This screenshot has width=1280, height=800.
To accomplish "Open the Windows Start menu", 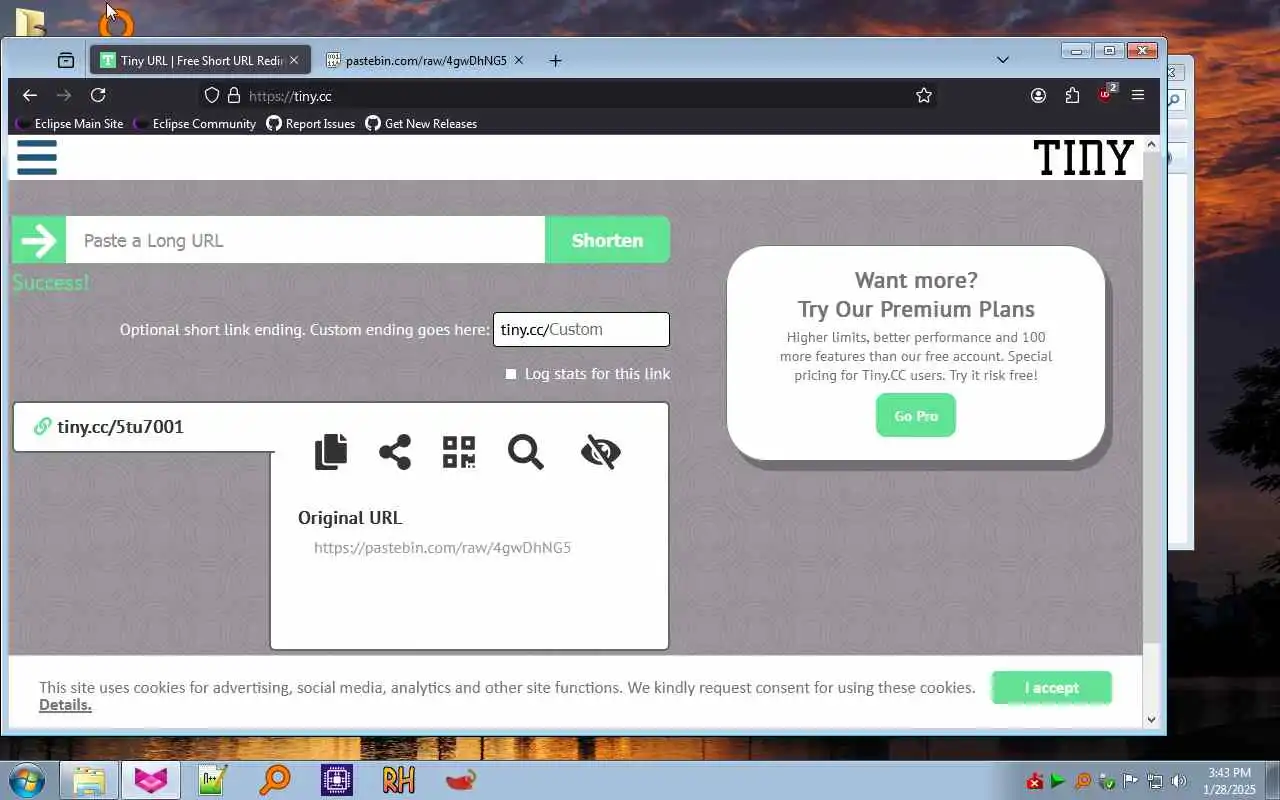I will tap(27, 780).
